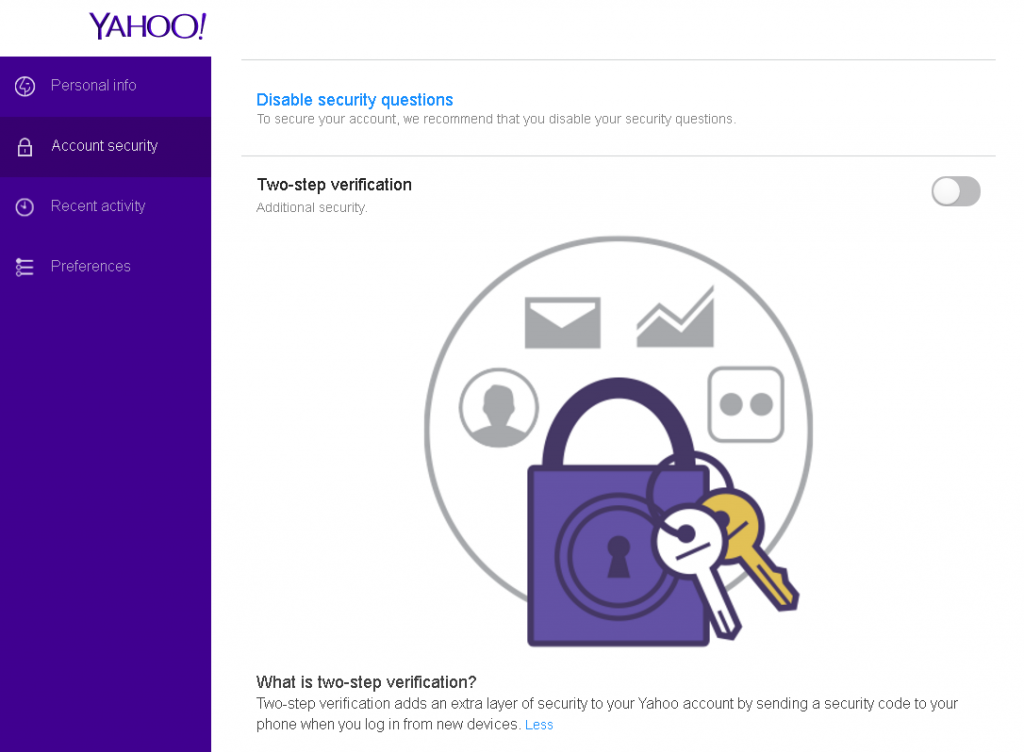
Task: Go to Preferences in the sidebar
Action: (x=90, y=266)
